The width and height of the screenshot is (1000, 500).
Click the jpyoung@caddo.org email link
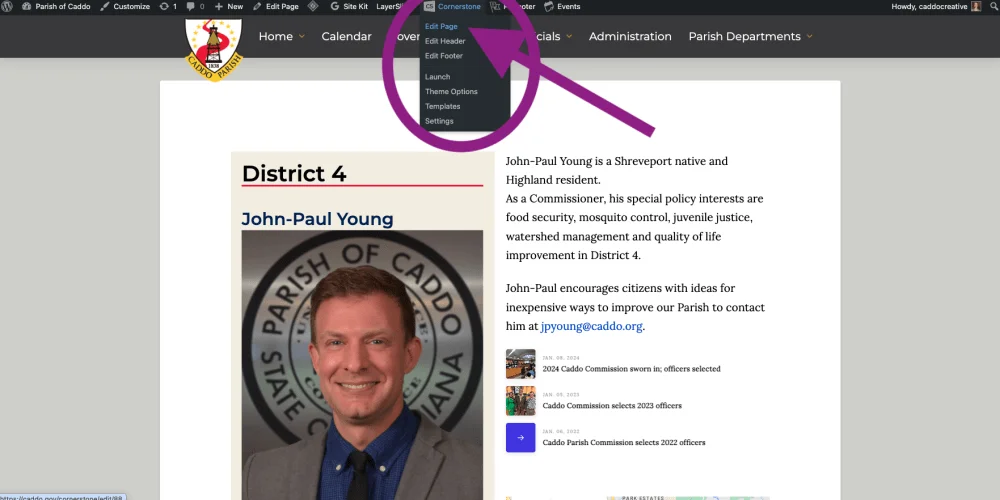tap(591, 326)
